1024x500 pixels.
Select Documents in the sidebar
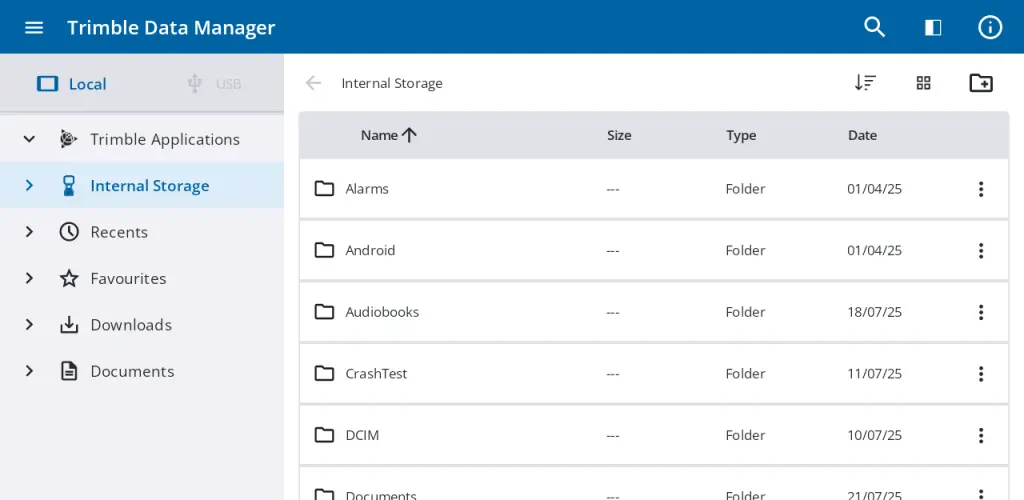133,371
